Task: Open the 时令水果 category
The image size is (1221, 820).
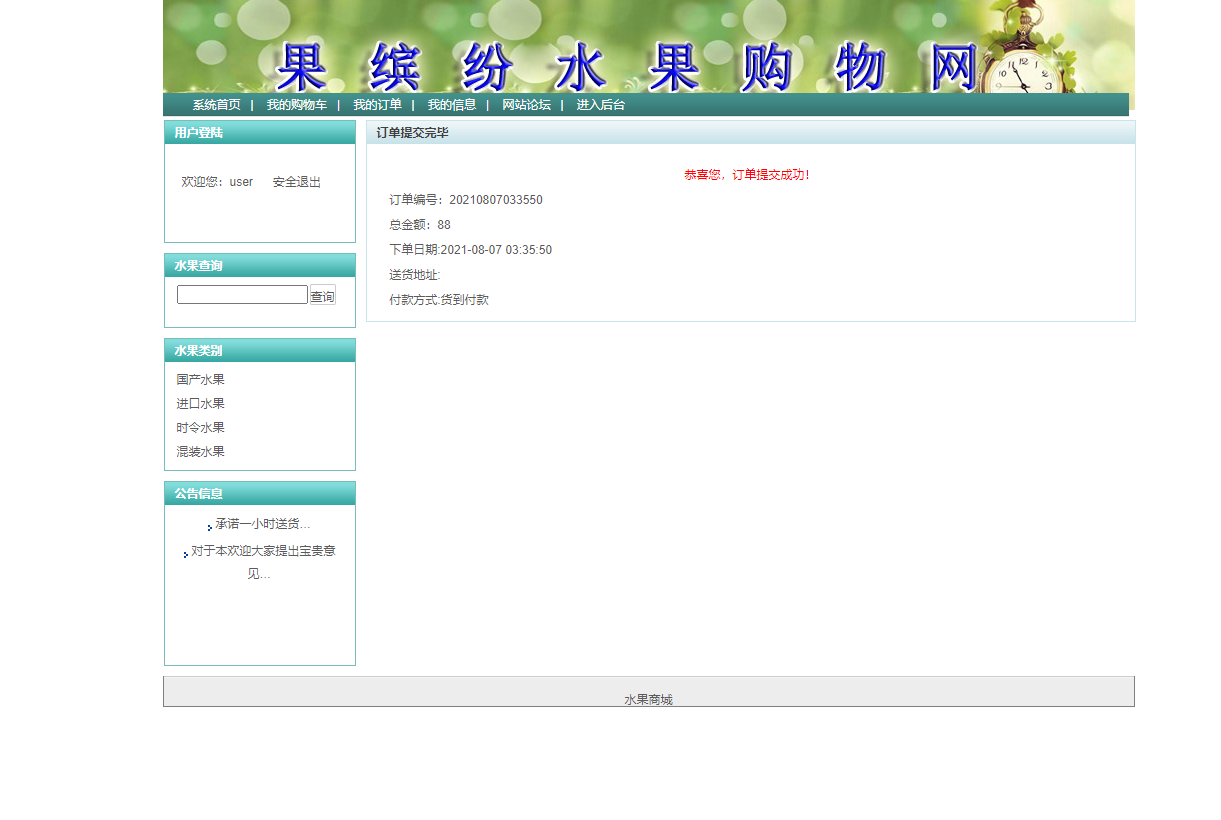Action: tap(199, 427)
